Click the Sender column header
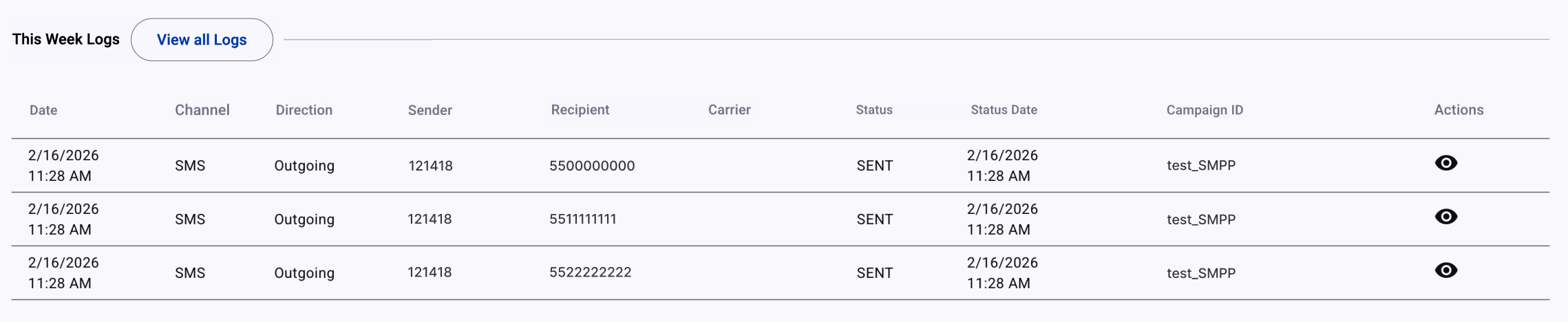 click(x=430, y=110)
